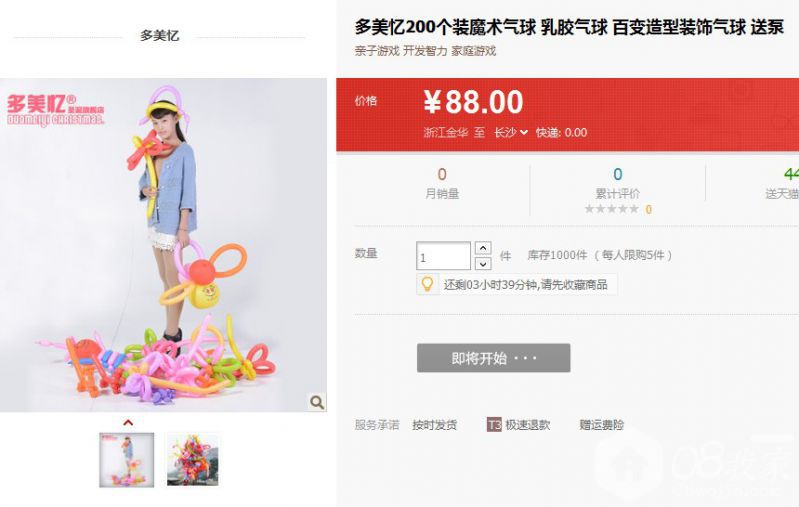Select the second balloon bouquet thumbnail
The width and height of the screenshot is (799, 507).
(193, 460)
